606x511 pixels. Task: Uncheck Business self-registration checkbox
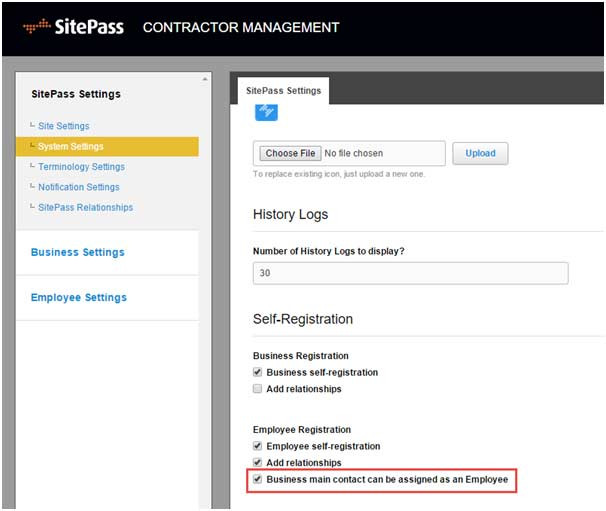[x=257, y=372]
